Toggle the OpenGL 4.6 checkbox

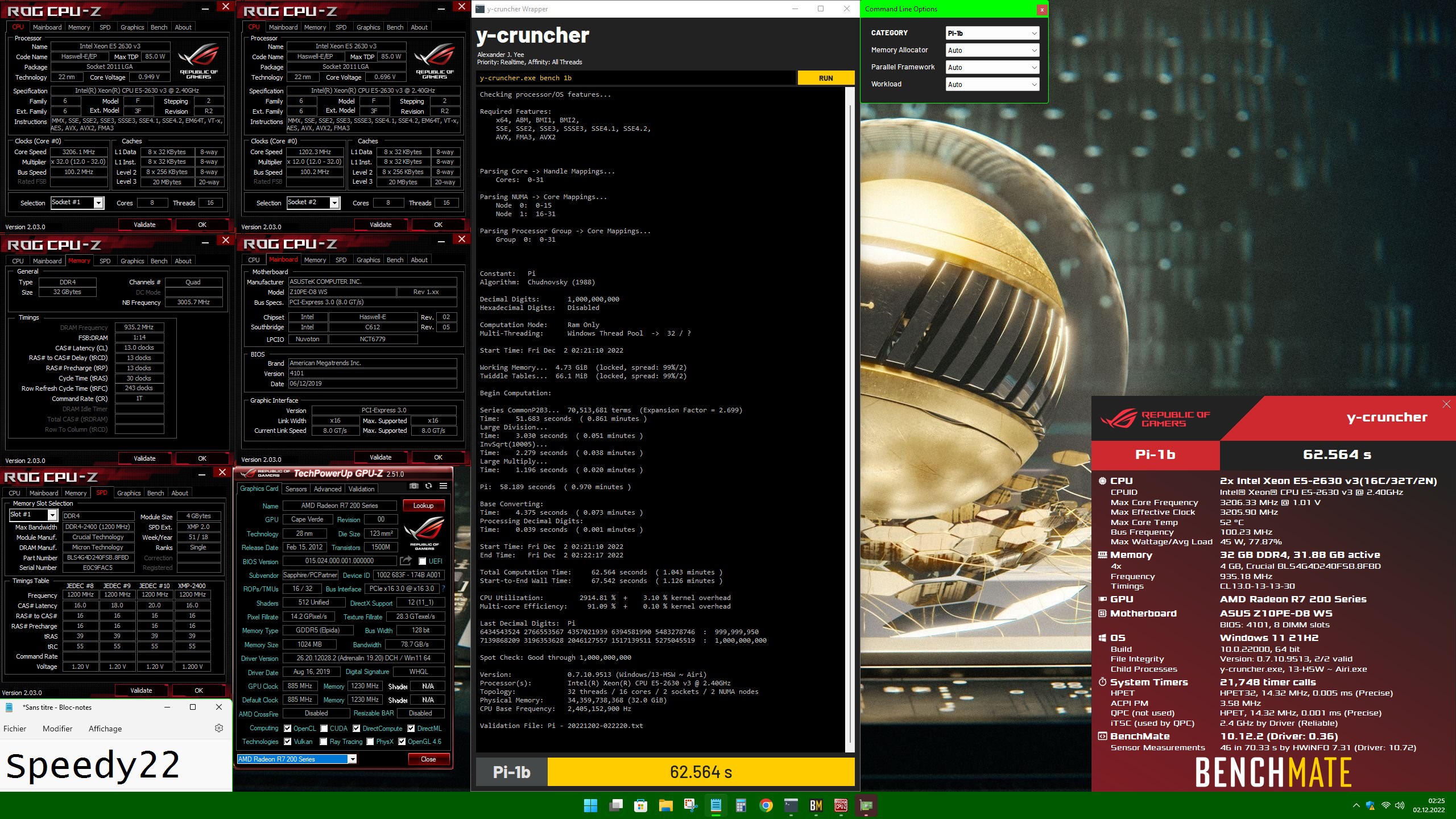click(402, 742)
